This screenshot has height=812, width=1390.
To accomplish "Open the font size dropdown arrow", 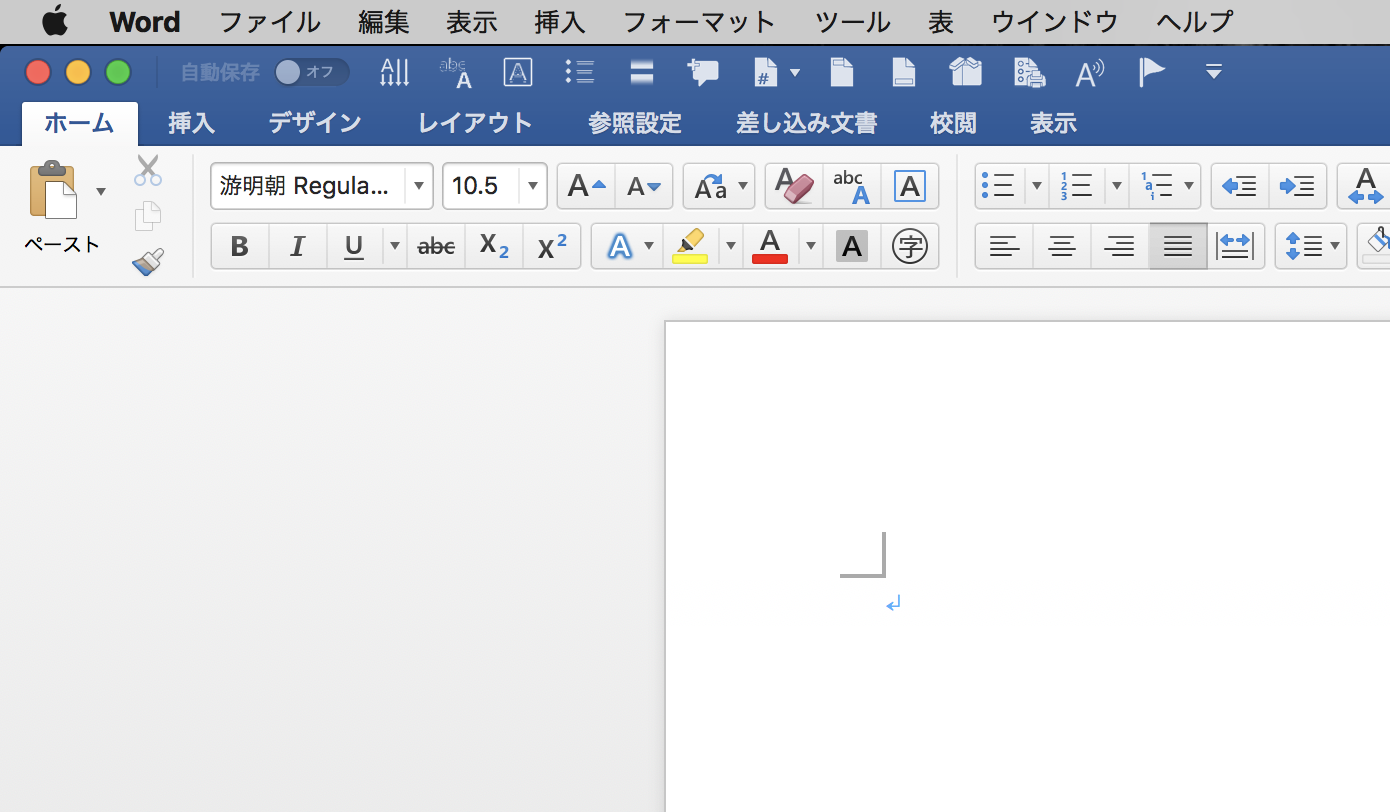I will pos(533,186).
